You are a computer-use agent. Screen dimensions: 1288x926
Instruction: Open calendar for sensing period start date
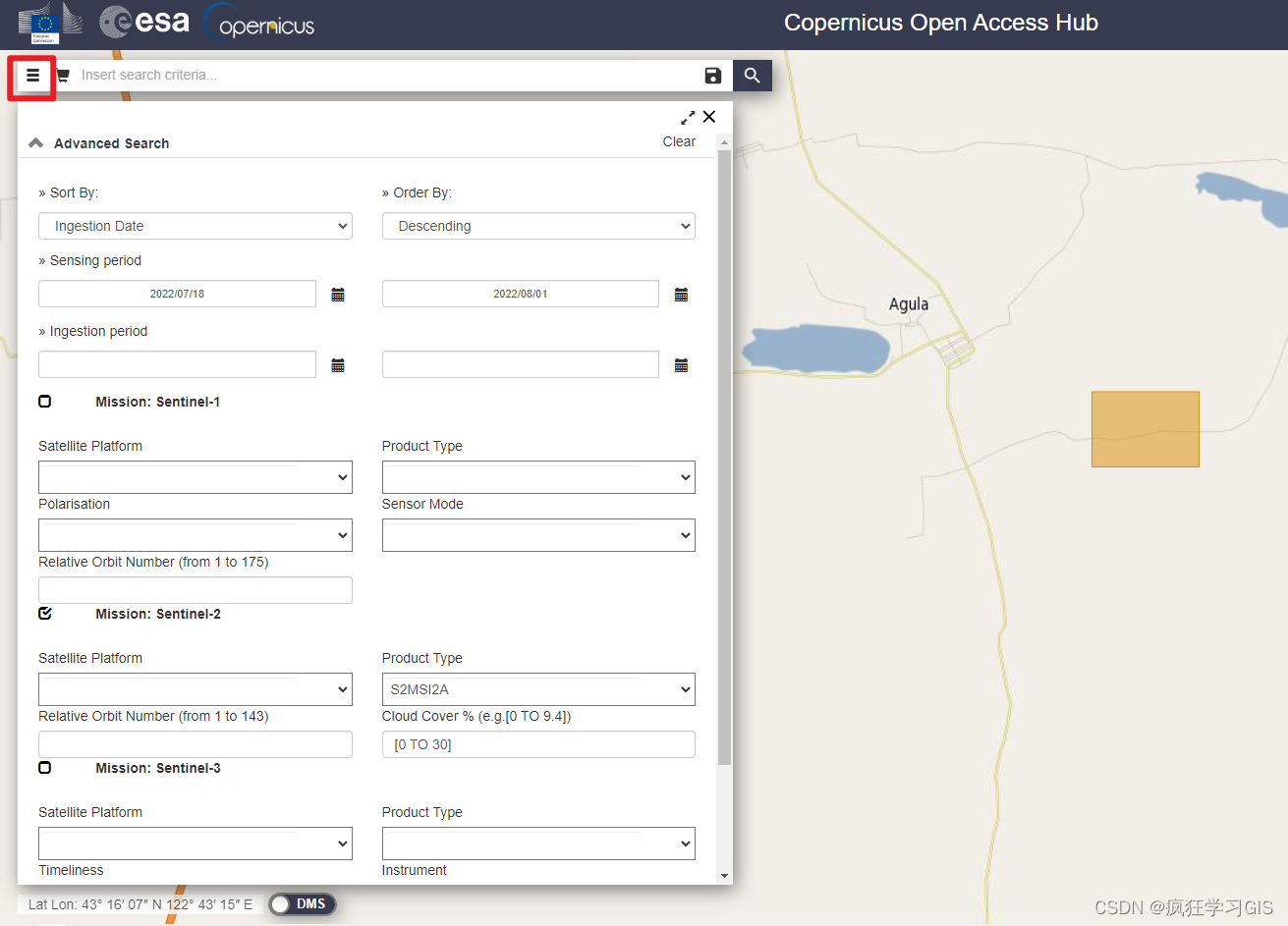click(338, 295)
